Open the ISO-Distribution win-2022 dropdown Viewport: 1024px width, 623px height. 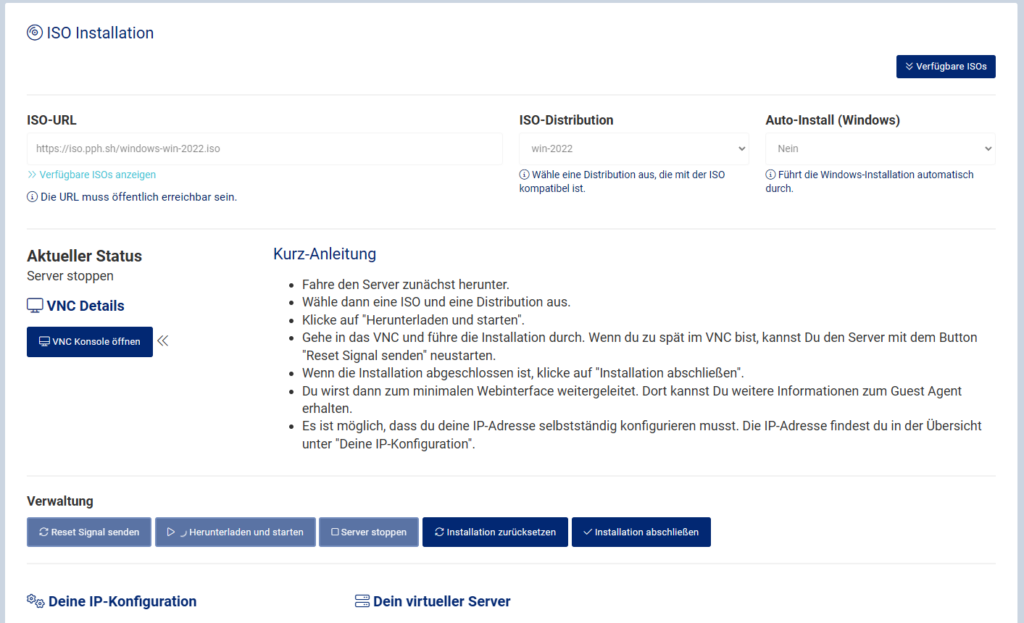click(x=634, y=149)
